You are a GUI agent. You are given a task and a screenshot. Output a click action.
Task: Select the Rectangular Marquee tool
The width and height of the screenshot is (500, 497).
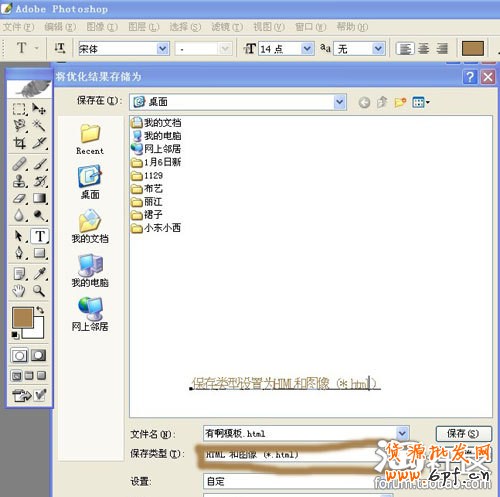[19, 109]
